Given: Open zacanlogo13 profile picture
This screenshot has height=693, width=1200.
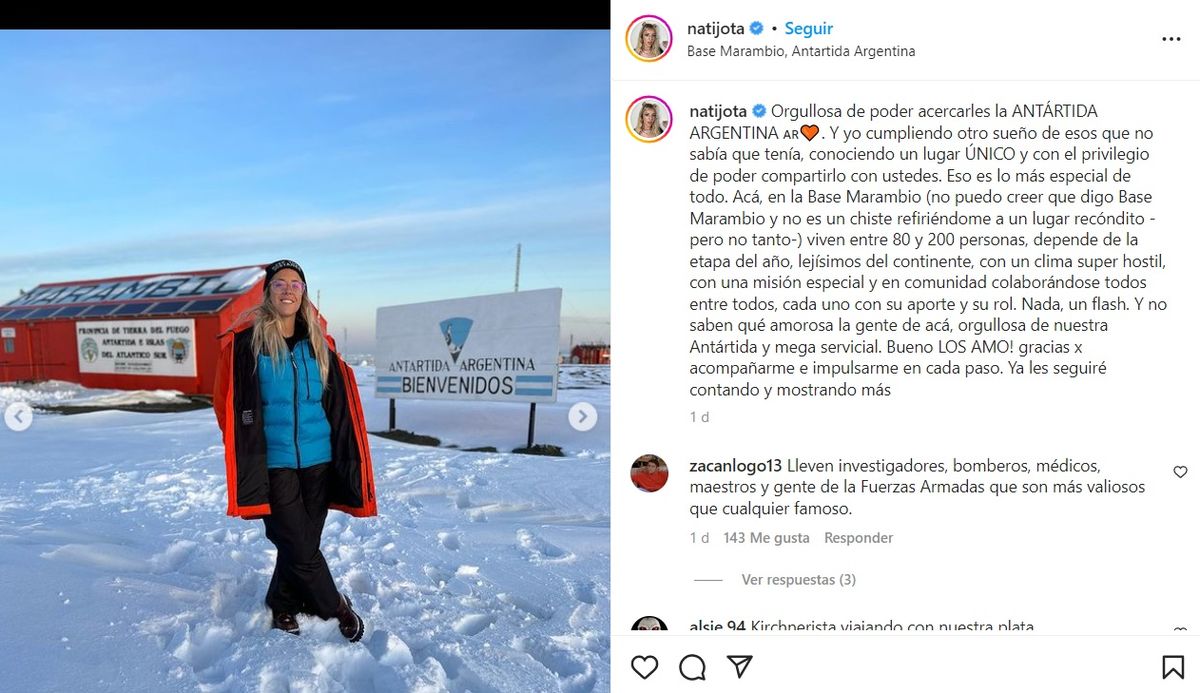Looking at the screenshot, I should 649,473.
